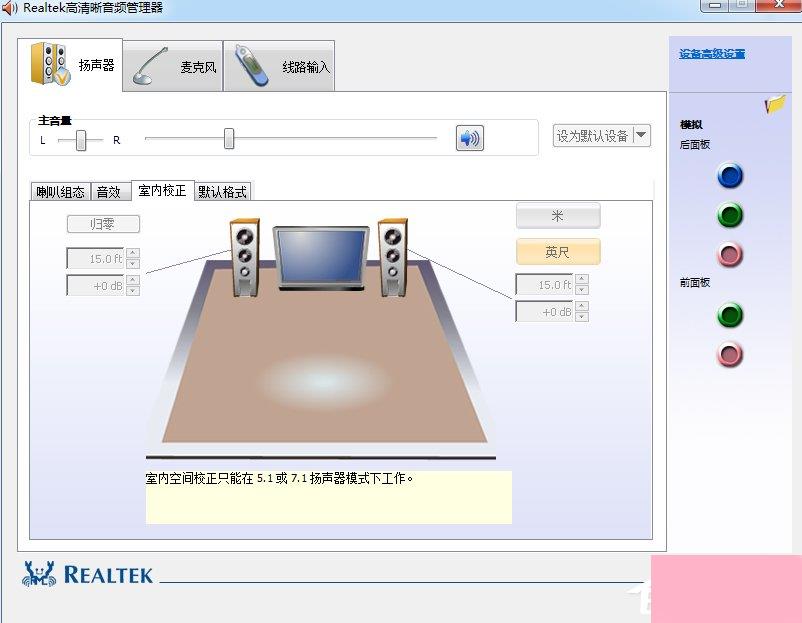Decrease left speaker distance with down arrow

pos(132,263)
